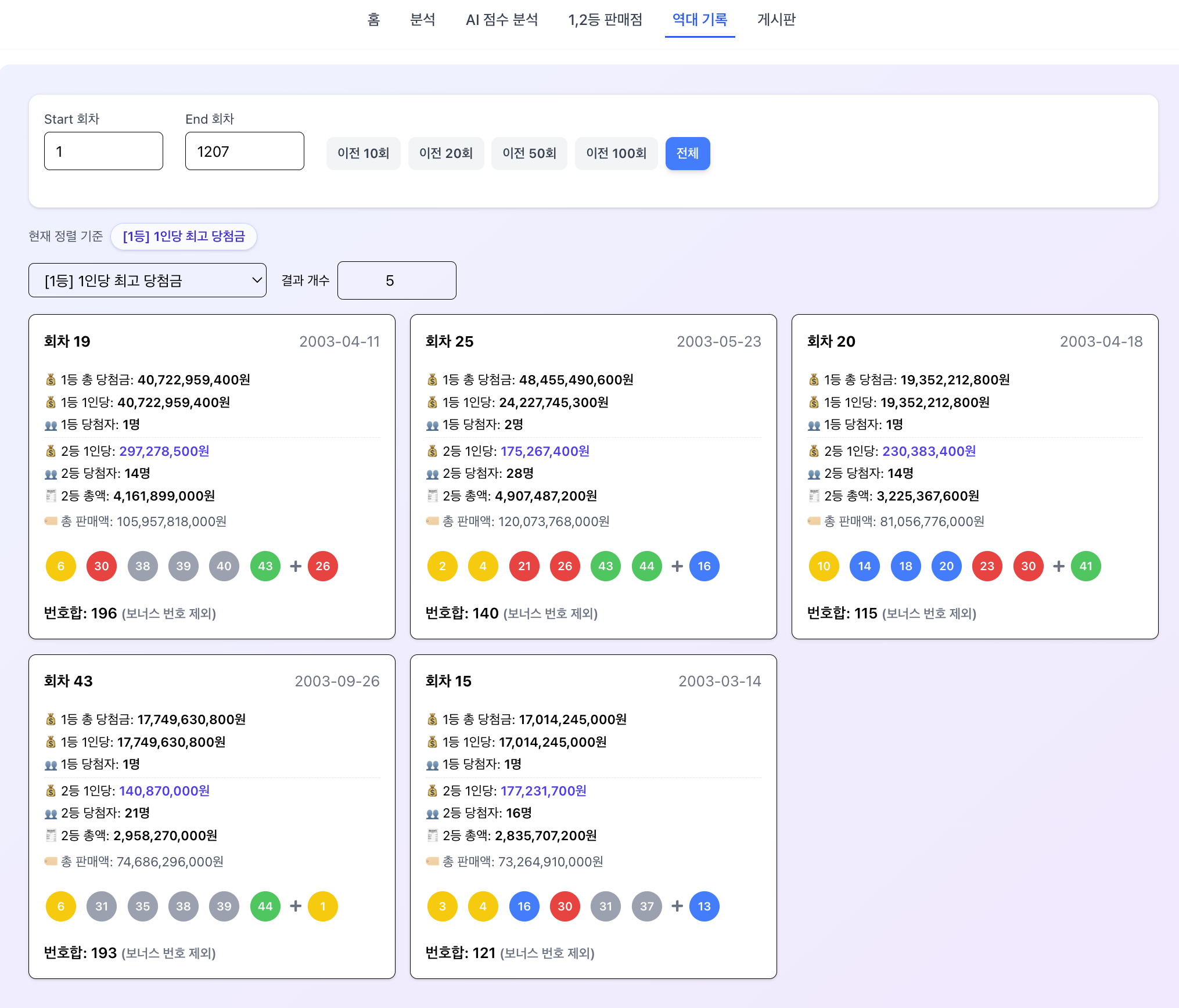
Task: Click the current sort criterion badge
Action: coord(184,236)
